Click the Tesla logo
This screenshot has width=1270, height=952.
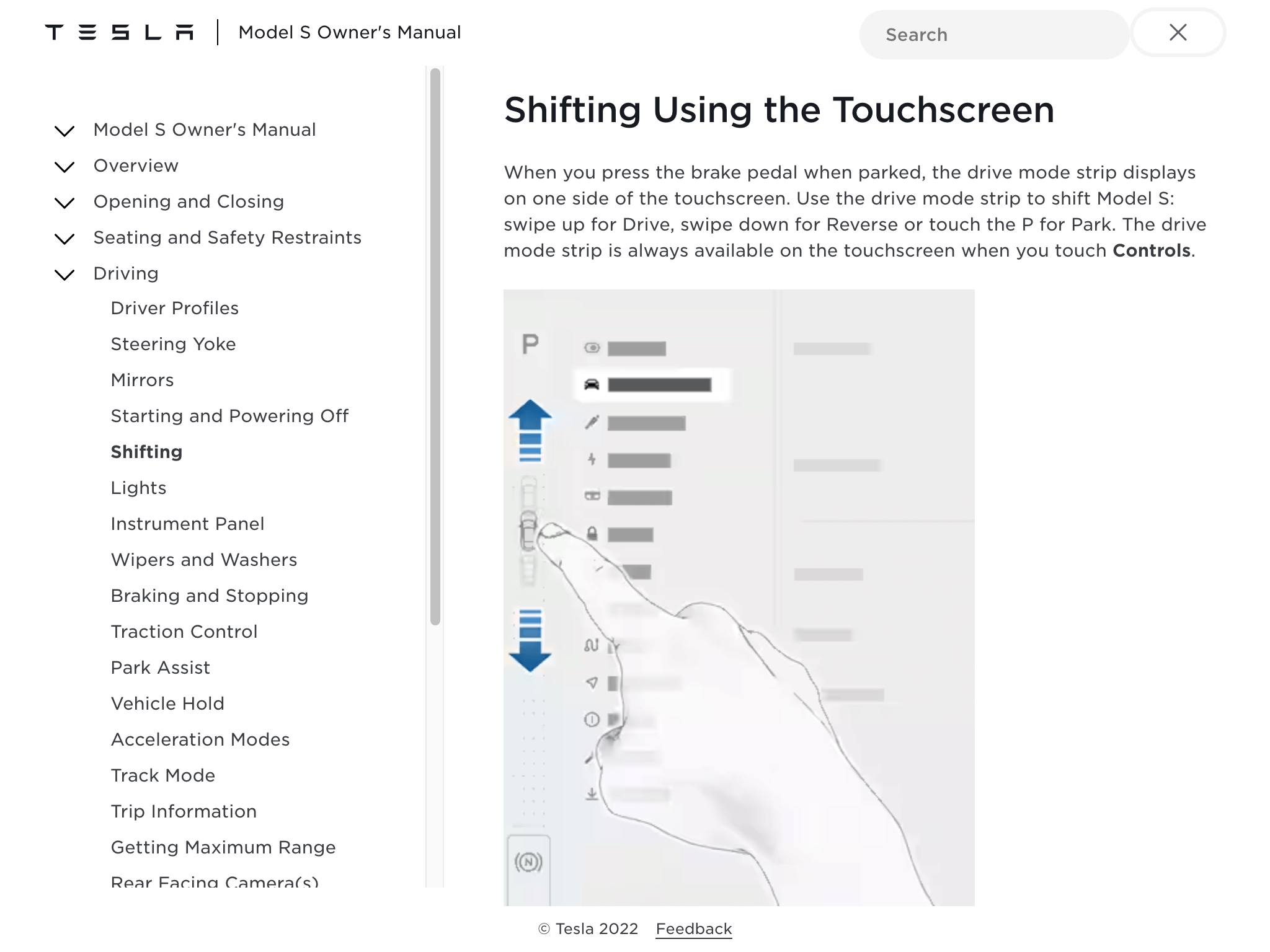(119, 32)
